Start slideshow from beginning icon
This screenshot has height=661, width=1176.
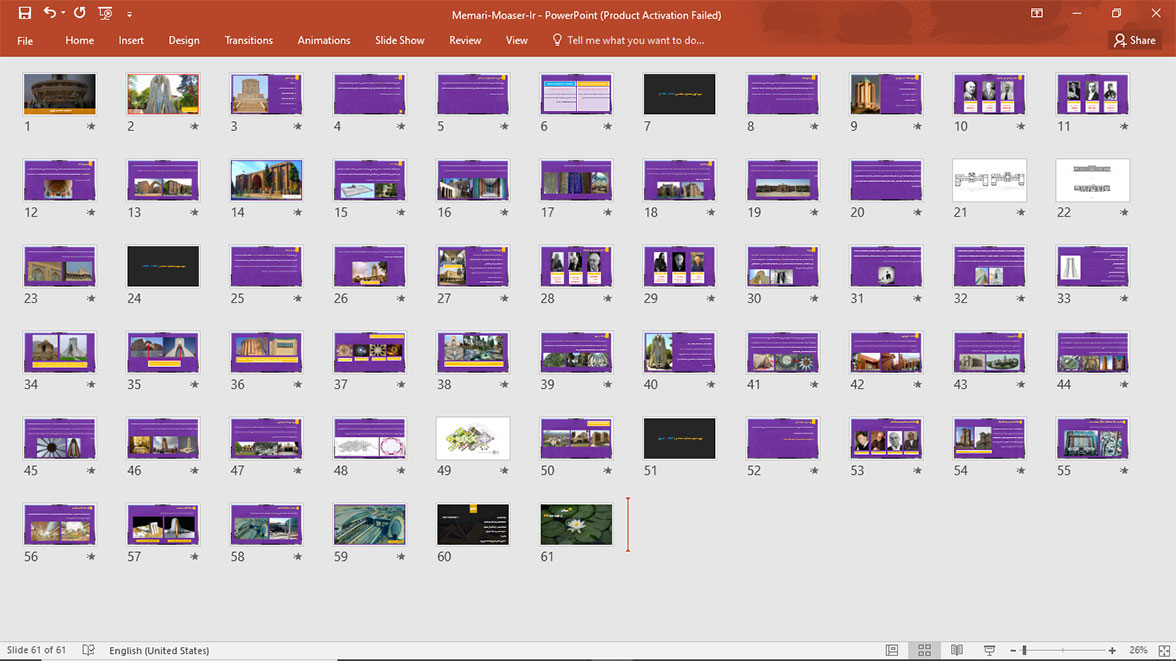point(105,14)
